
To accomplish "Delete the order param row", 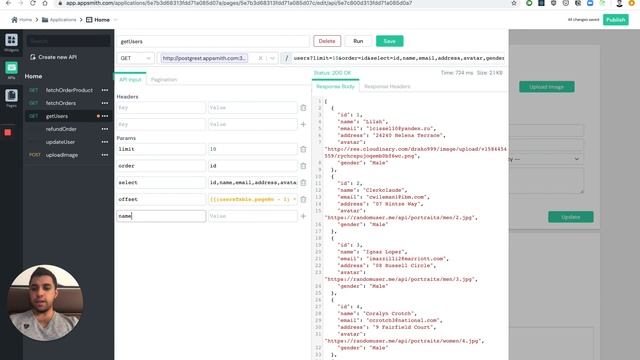I will point(303,166).
